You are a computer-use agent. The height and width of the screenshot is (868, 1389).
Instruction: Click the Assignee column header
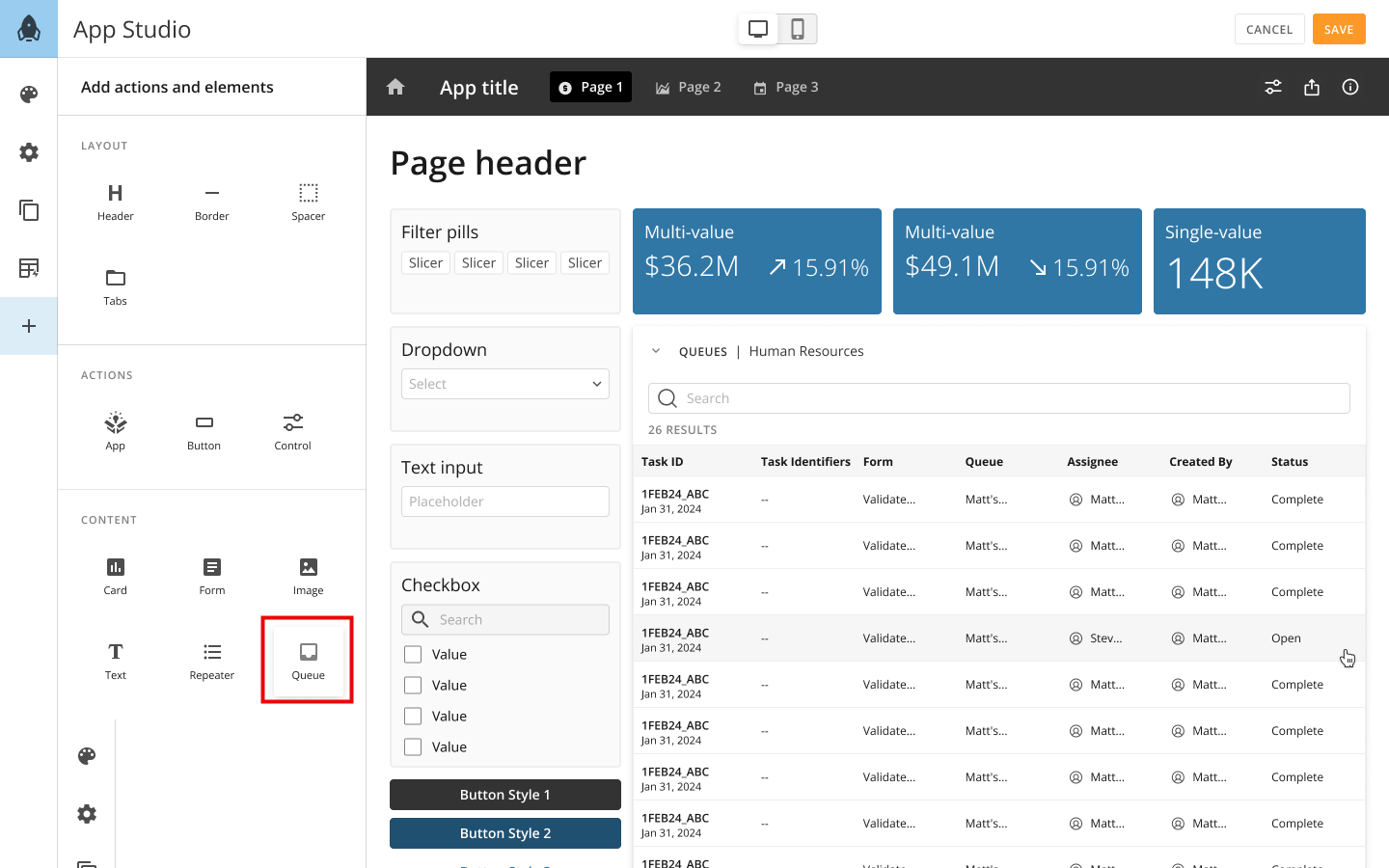tap(1093, 462)
